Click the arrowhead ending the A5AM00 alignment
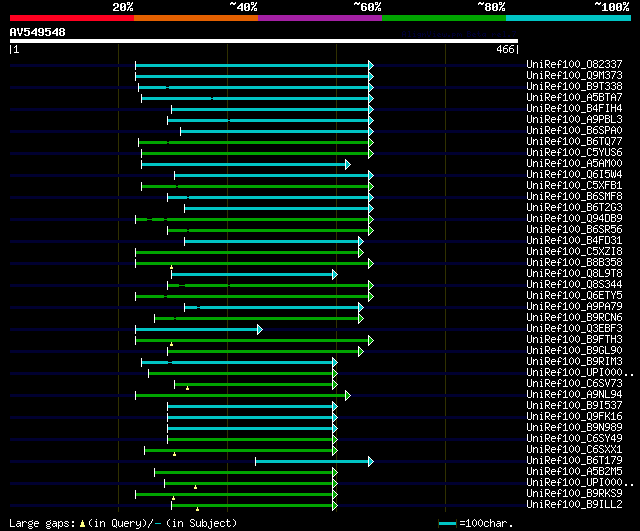 point(348,164)
